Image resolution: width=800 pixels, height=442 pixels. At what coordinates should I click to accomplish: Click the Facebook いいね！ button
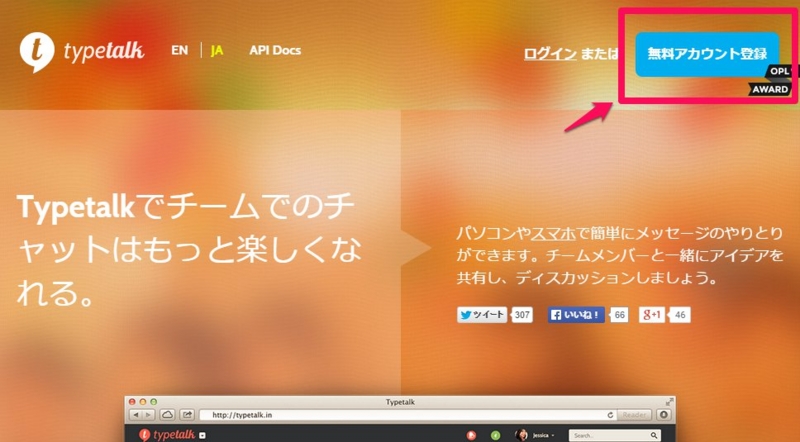click(576, 314)
